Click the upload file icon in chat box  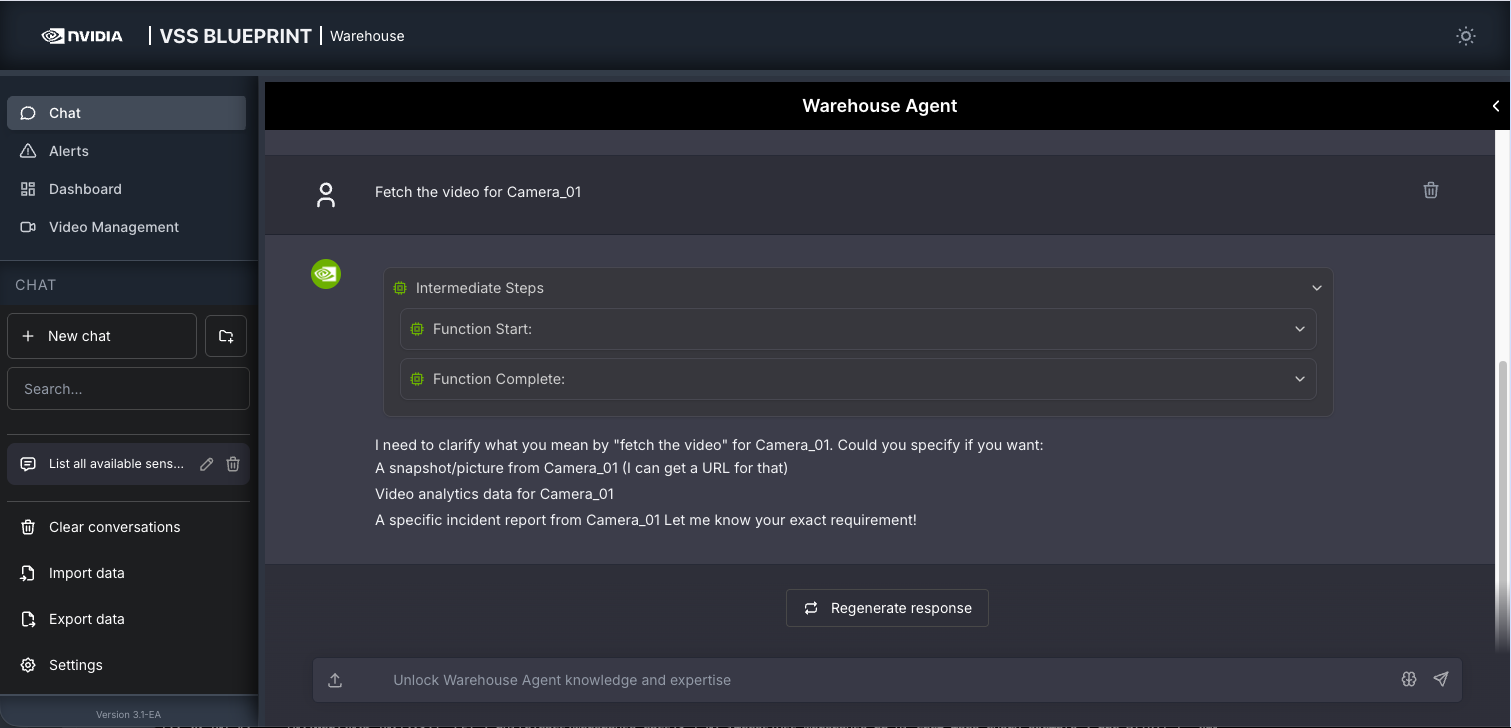click(335, 680)
